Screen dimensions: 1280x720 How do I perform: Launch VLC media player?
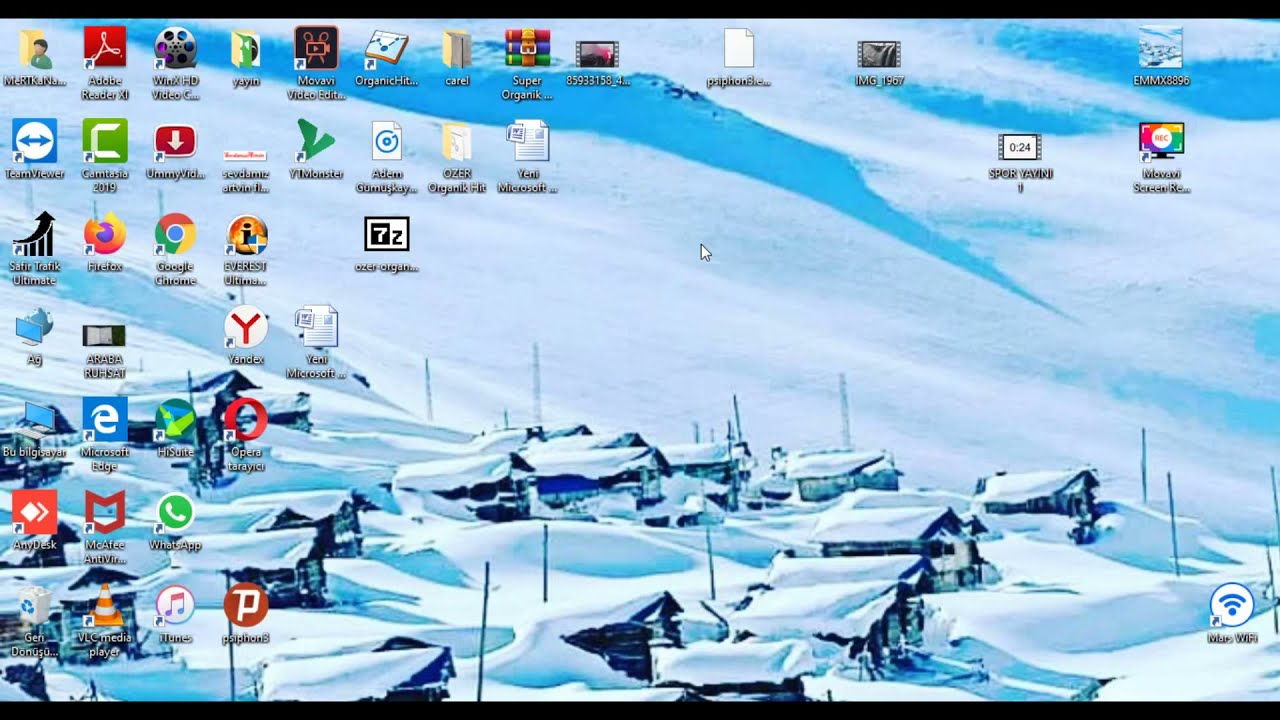pos(105,606)
